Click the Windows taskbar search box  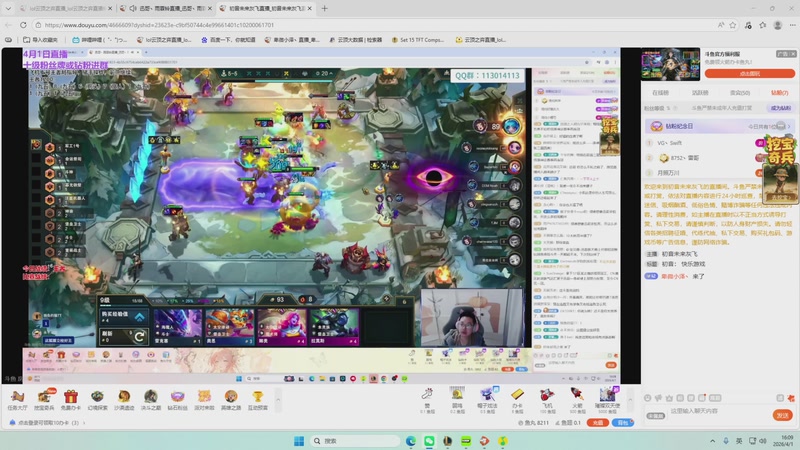coord(355,441)
